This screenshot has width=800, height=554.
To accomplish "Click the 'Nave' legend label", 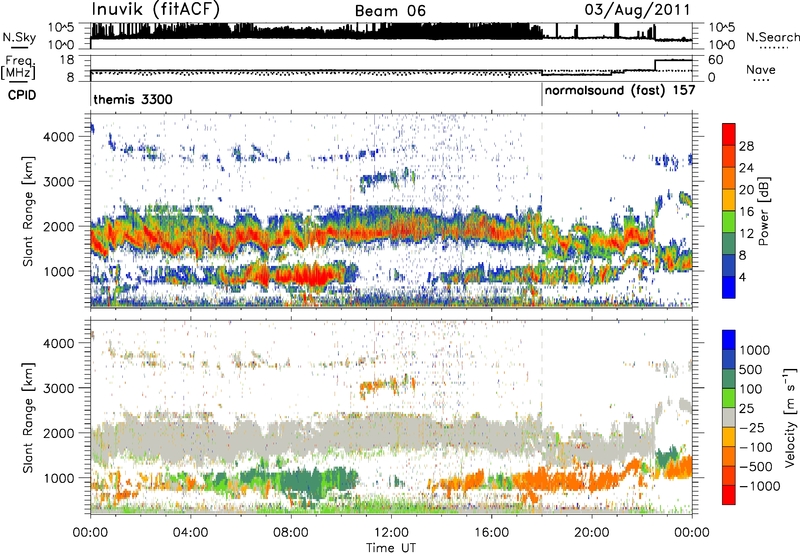I will [x=761, y=70].
